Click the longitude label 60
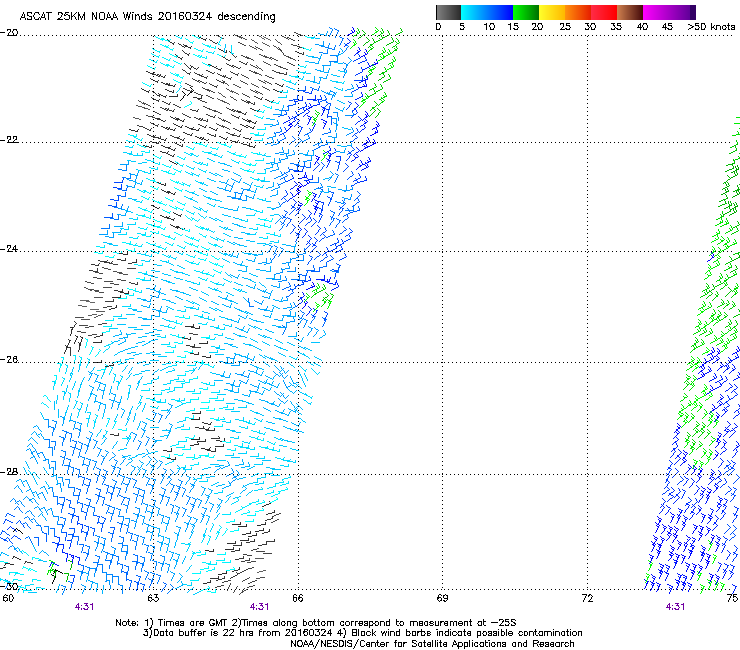Viewport: 740px width, 650px height. (8, 598)
